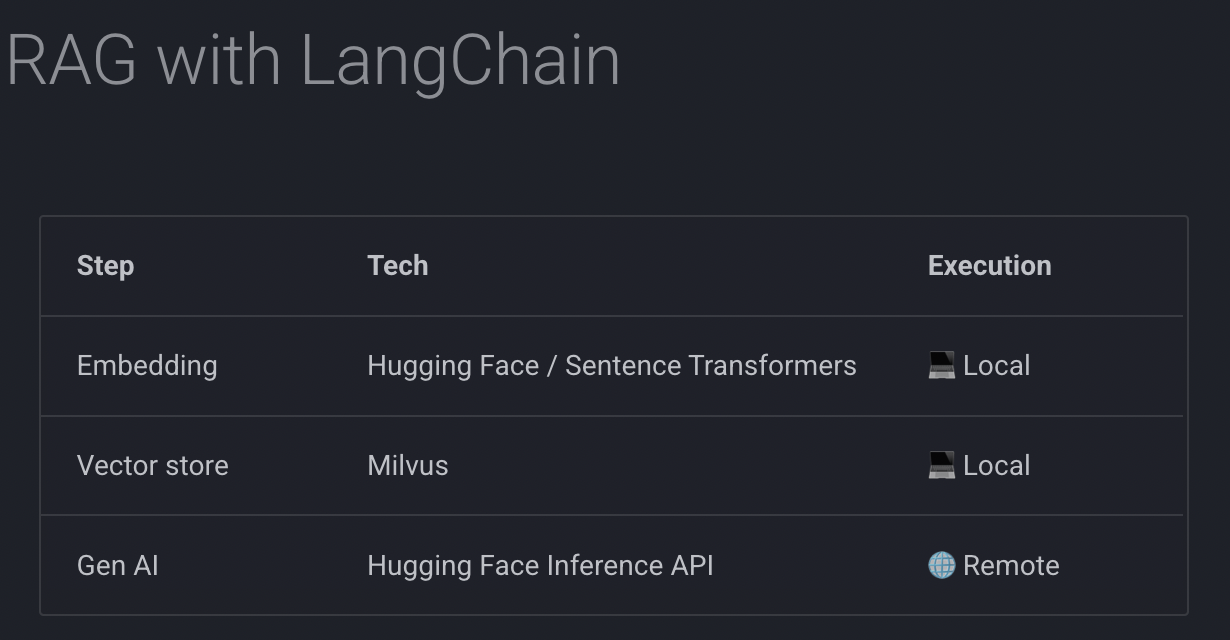The image size is (1230, 640).
Task: Select the "Execution" column header
Action: point(990,266)
